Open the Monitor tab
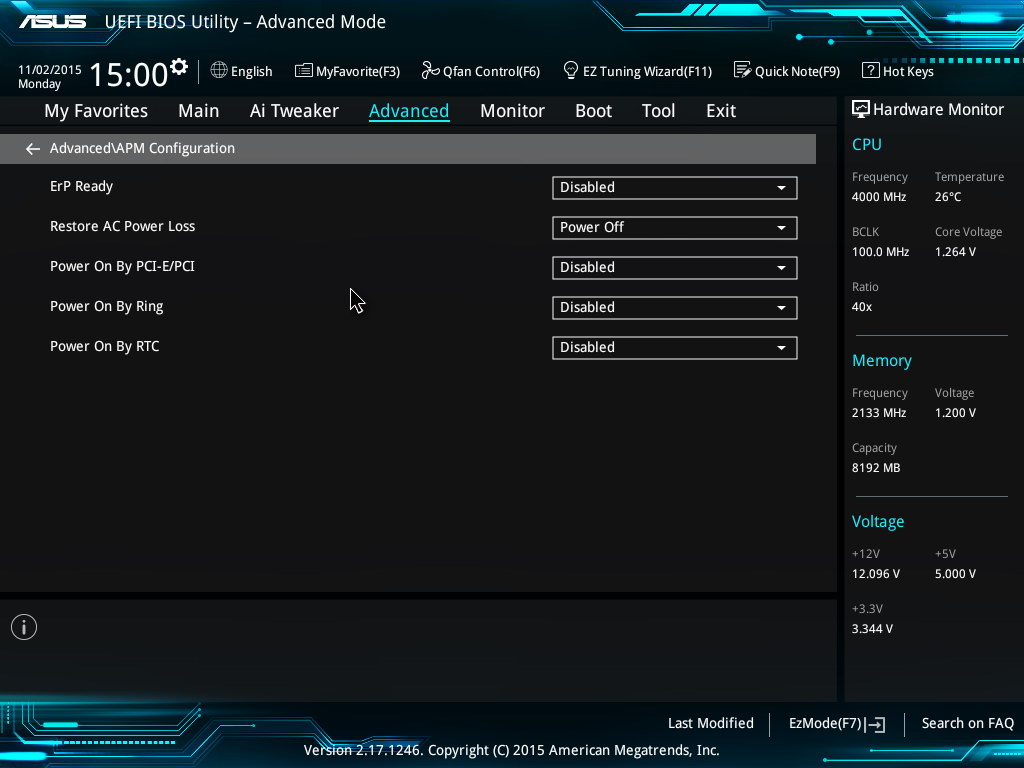The width and height of the screenshot is (1024, 768). pos(512,111)
